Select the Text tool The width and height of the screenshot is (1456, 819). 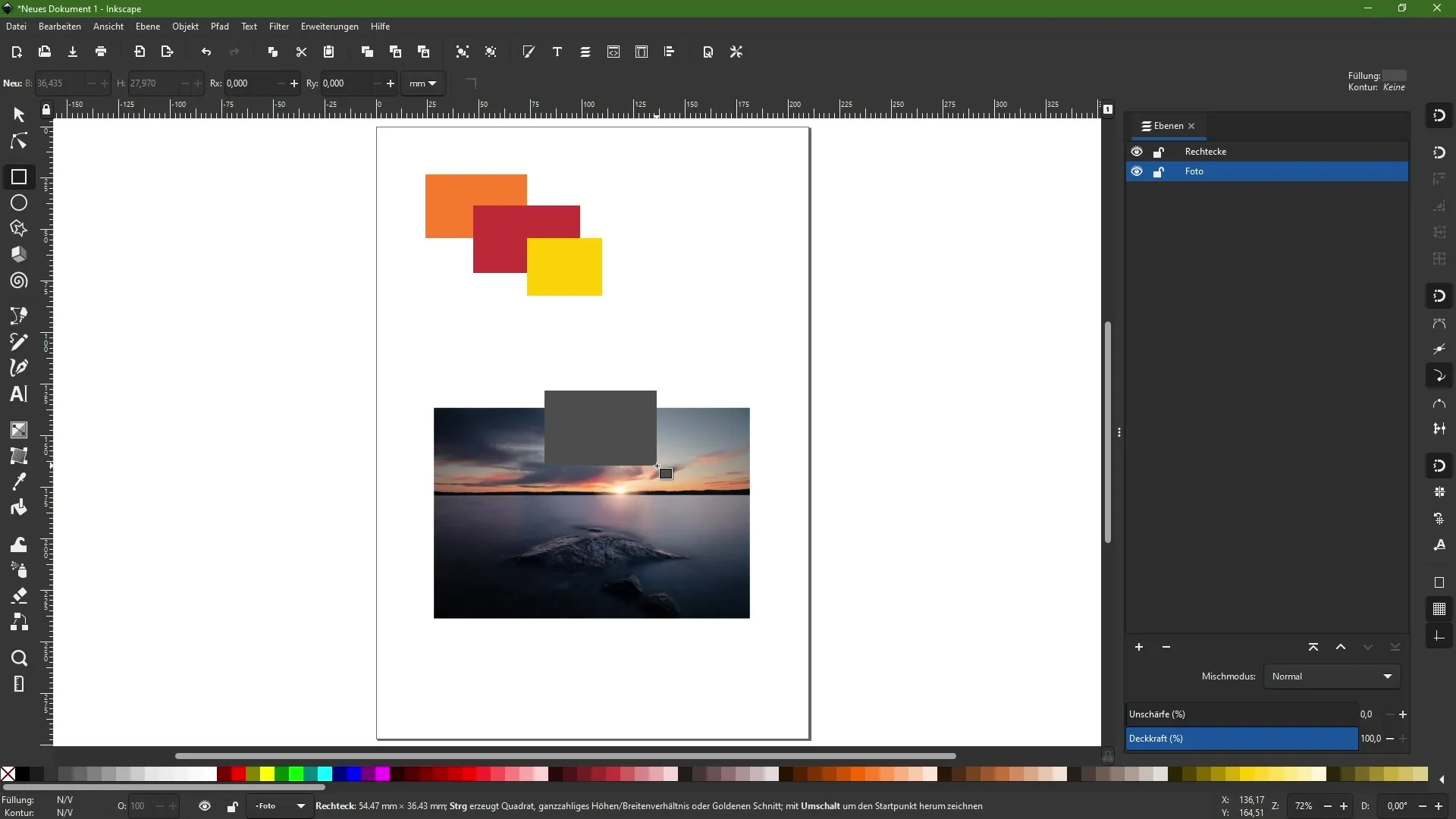[18, 395]
